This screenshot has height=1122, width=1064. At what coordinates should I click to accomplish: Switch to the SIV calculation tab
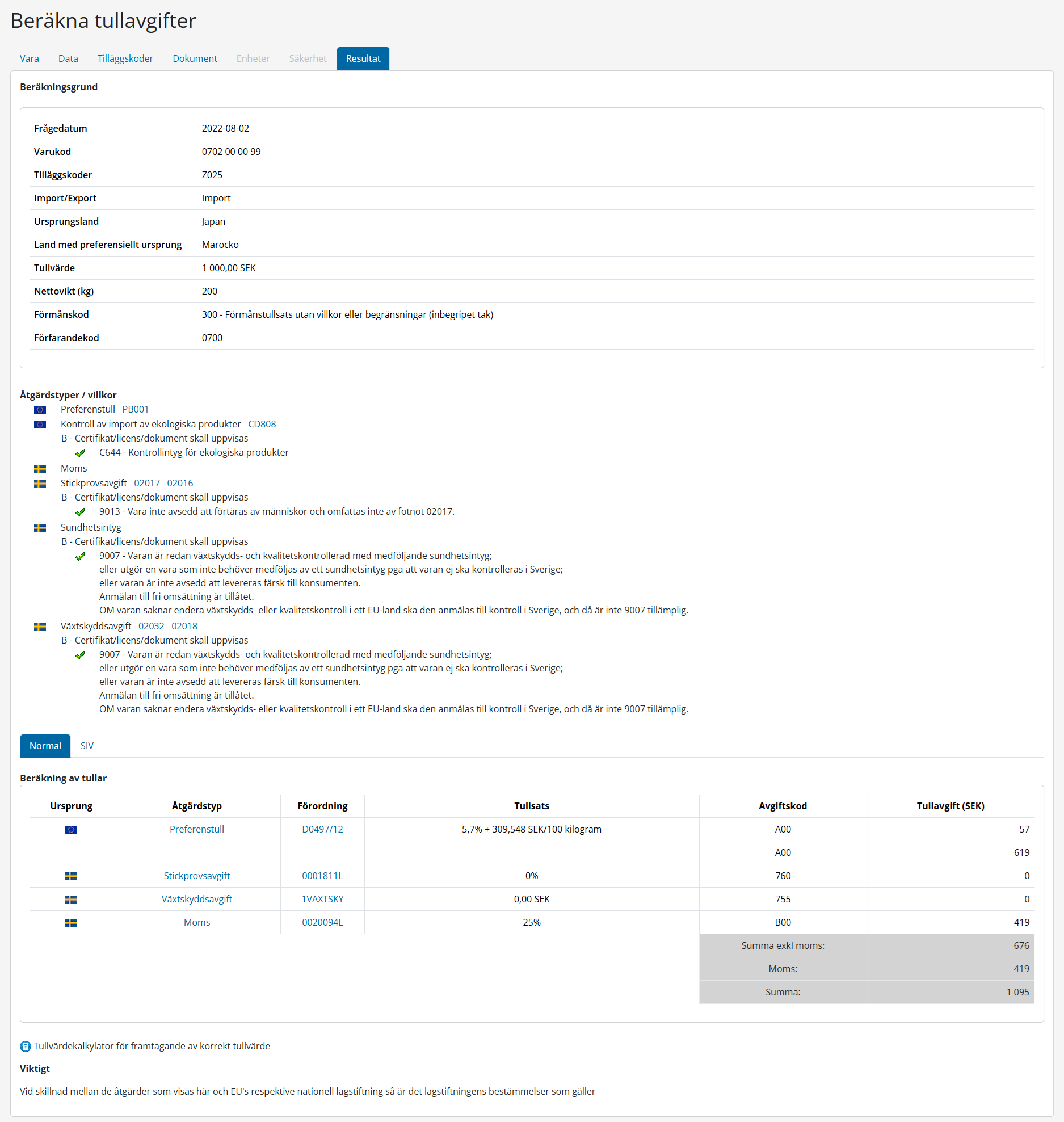click(x=87, y=746)
